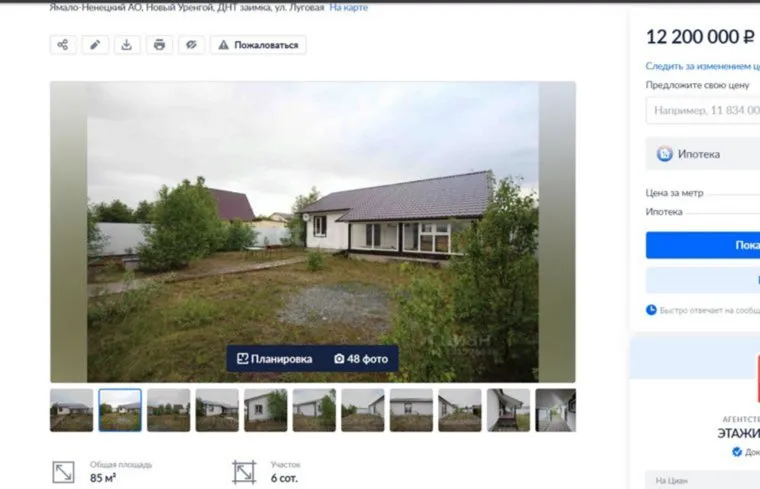Click the pencil note icon
This screenshot has width=760, height=489.
pos(95,45)
